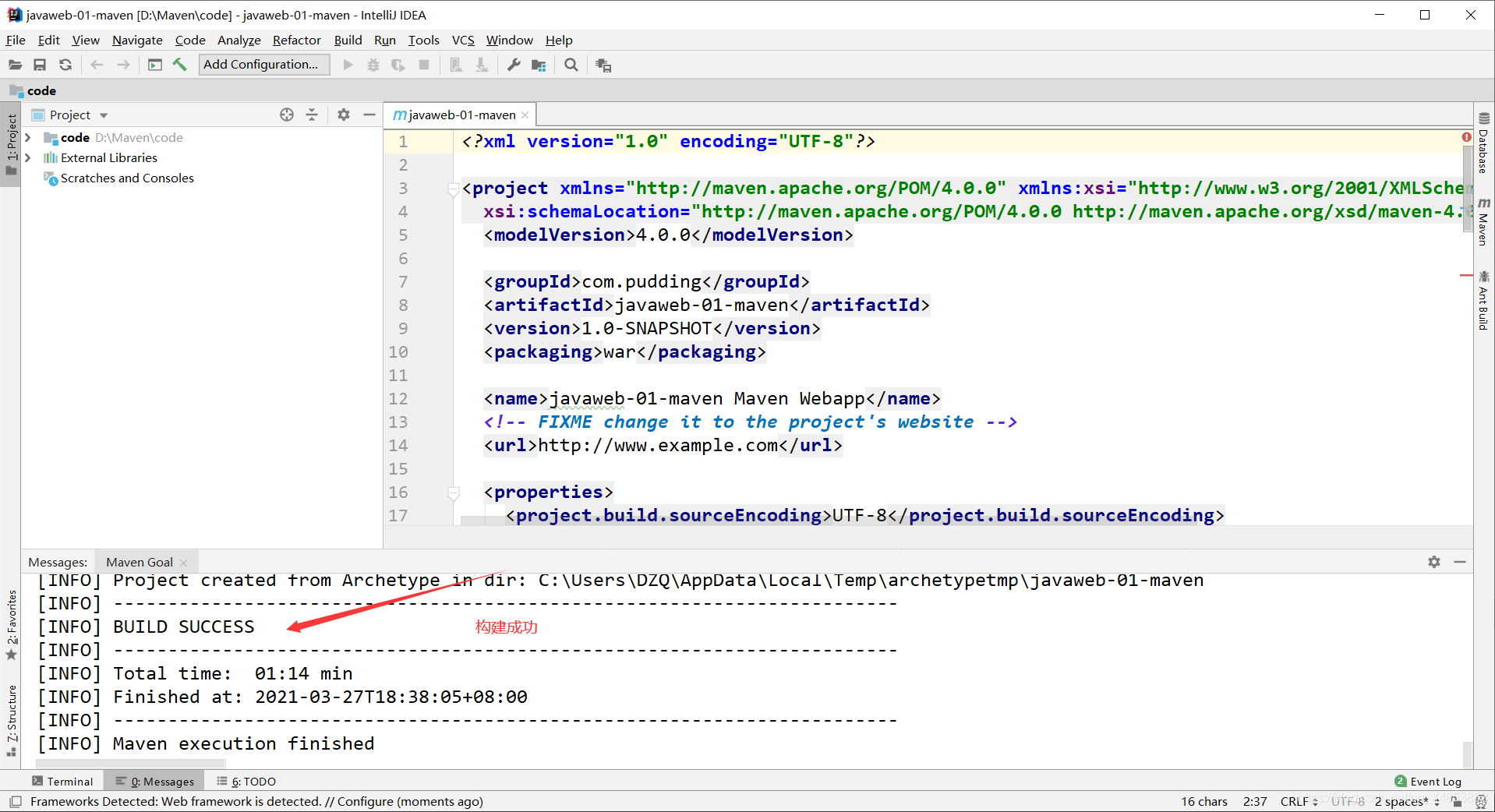Hide the Messages panel with minus icon

coord(1460,562)
